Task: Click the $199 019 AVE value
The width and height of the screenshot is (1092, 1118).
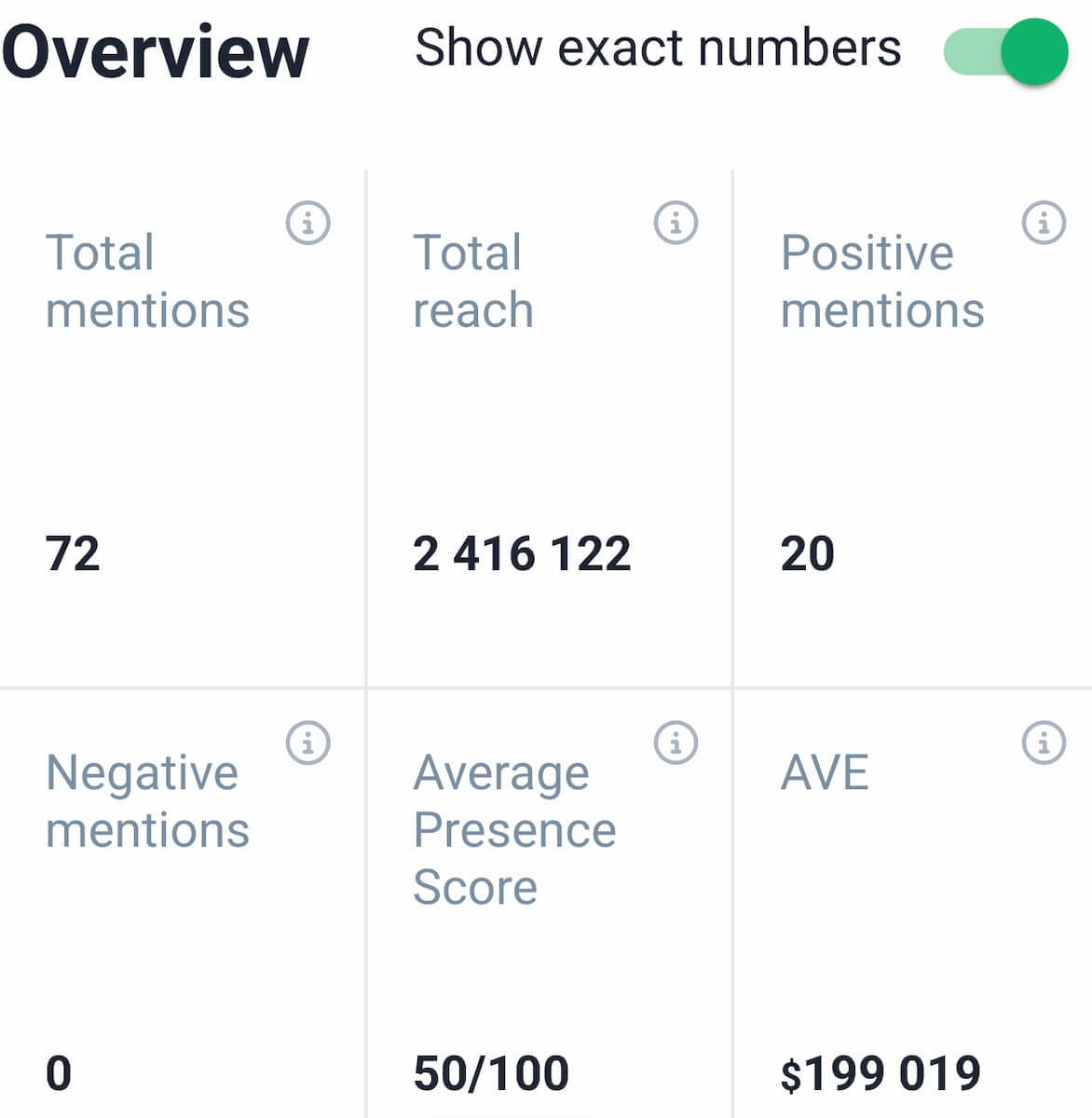Action: (880, 1073)
